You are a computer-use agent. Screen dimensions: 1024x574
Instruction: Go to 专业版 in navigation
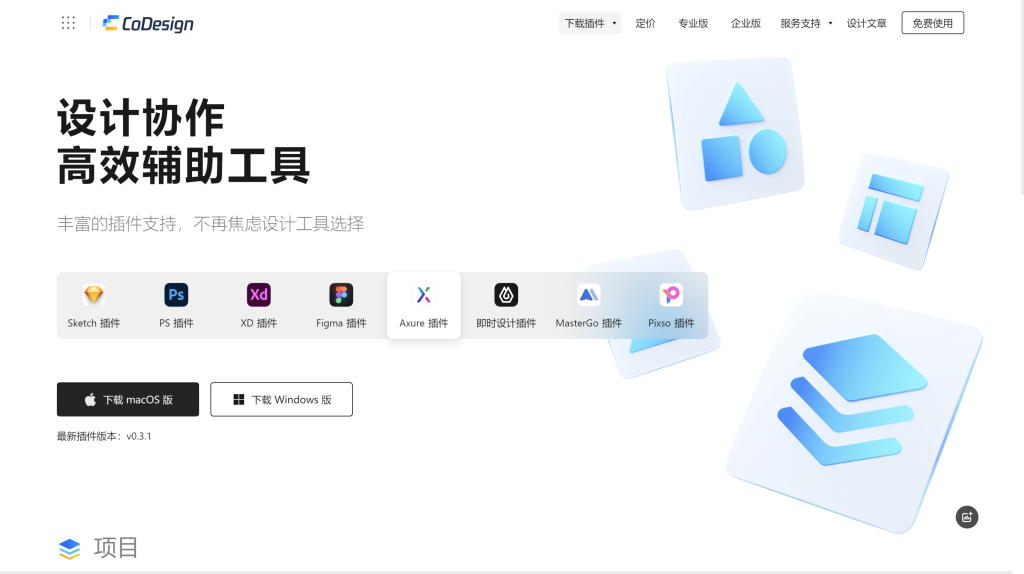693,23
